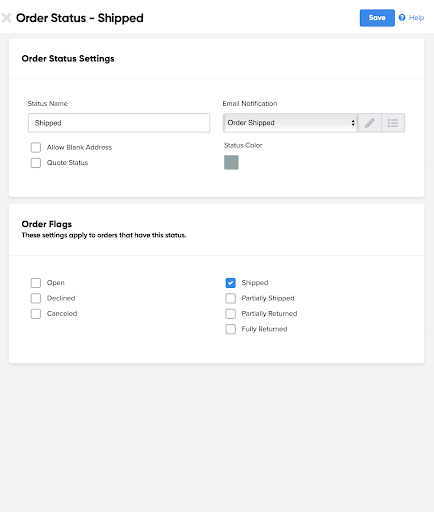Click the email list icon button
Viewport: 434px width, 512px height.
[x=393, y=123]
